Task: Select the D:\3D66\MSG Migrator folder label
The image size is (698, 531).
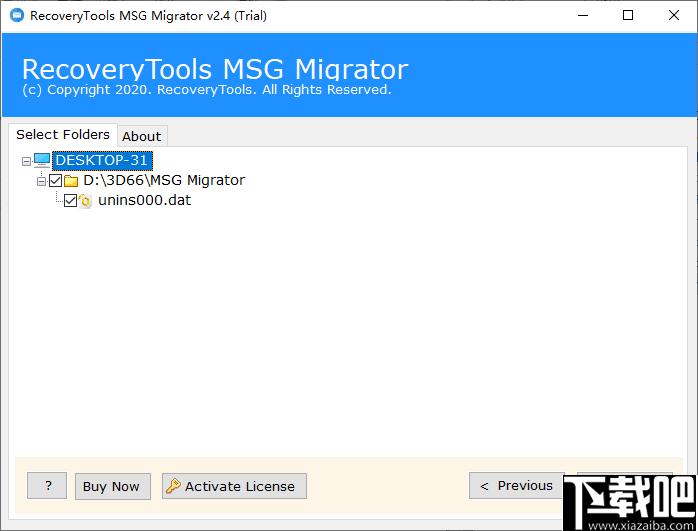Action: tap(164, 180)
